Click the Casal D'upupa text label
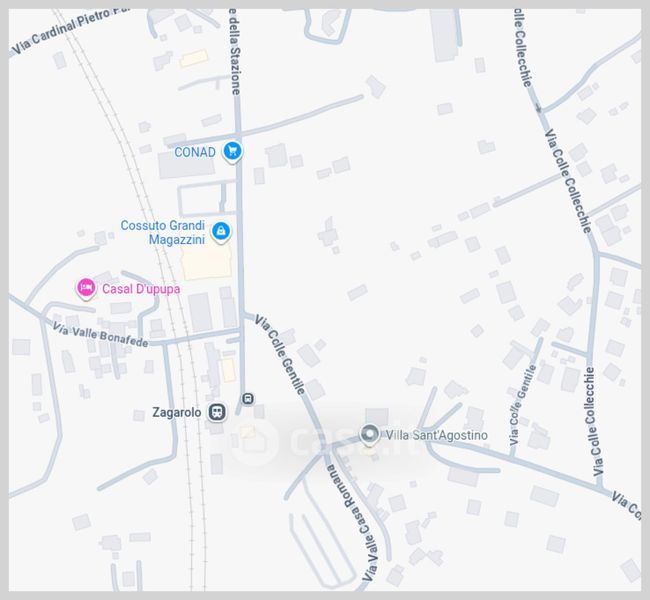The height and width of the screenshot is (600, 650). coord(141,289)
